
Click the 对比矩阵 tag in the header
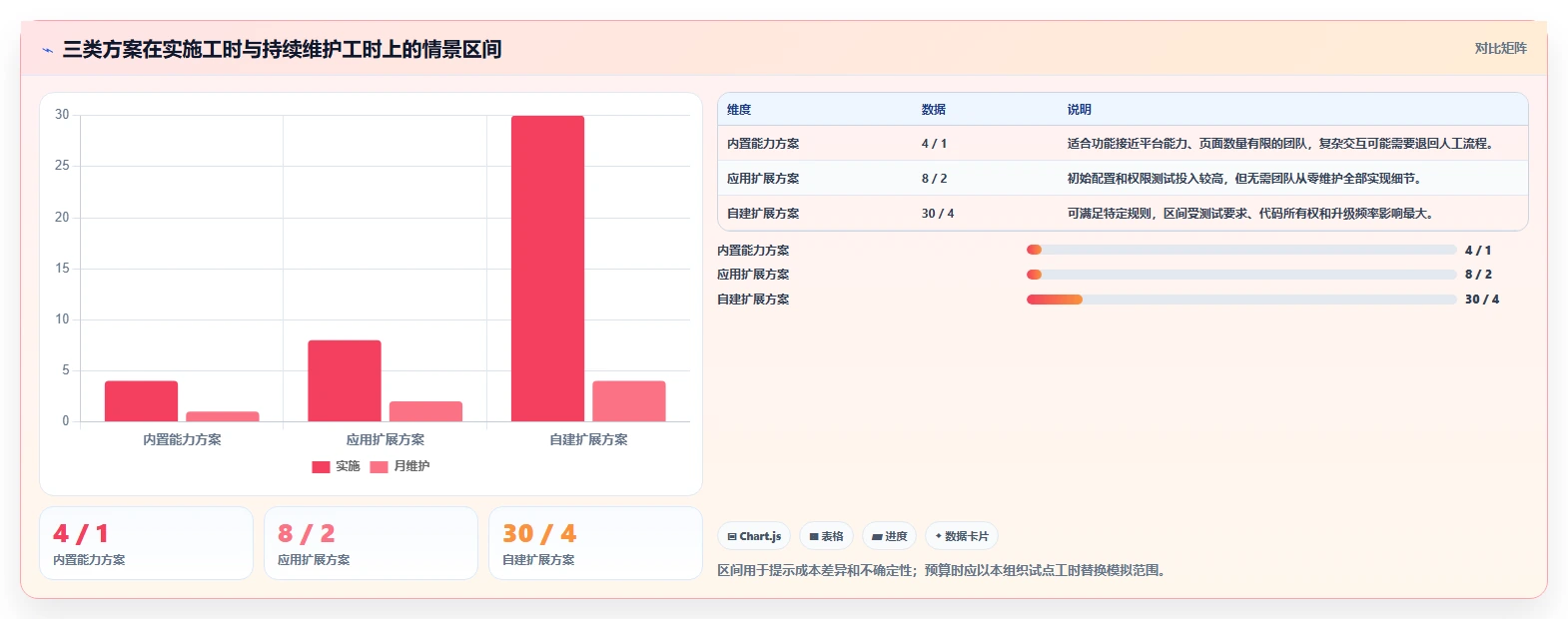[1500, 48]
